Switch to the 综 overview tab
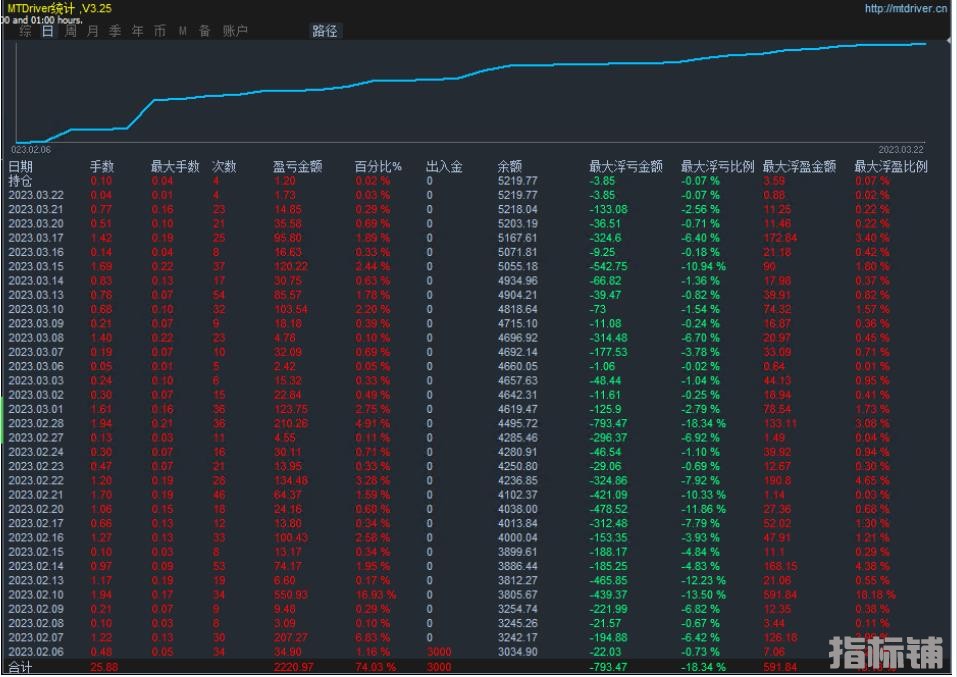The height and width of the screenshot is (677, 957). 25,31
